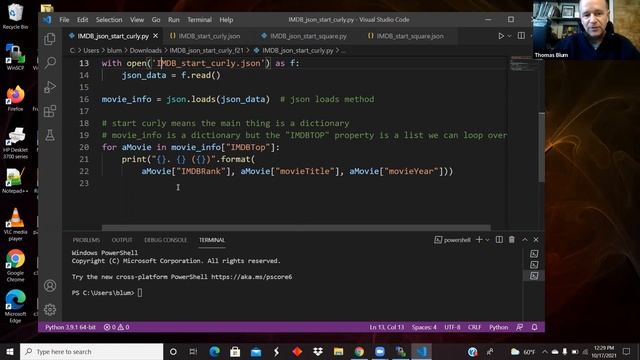The width and height of the screenshot is (640, 360).
Task: Open Microsoft Edge from the taskbar
Action: click(x=214, y=351)
